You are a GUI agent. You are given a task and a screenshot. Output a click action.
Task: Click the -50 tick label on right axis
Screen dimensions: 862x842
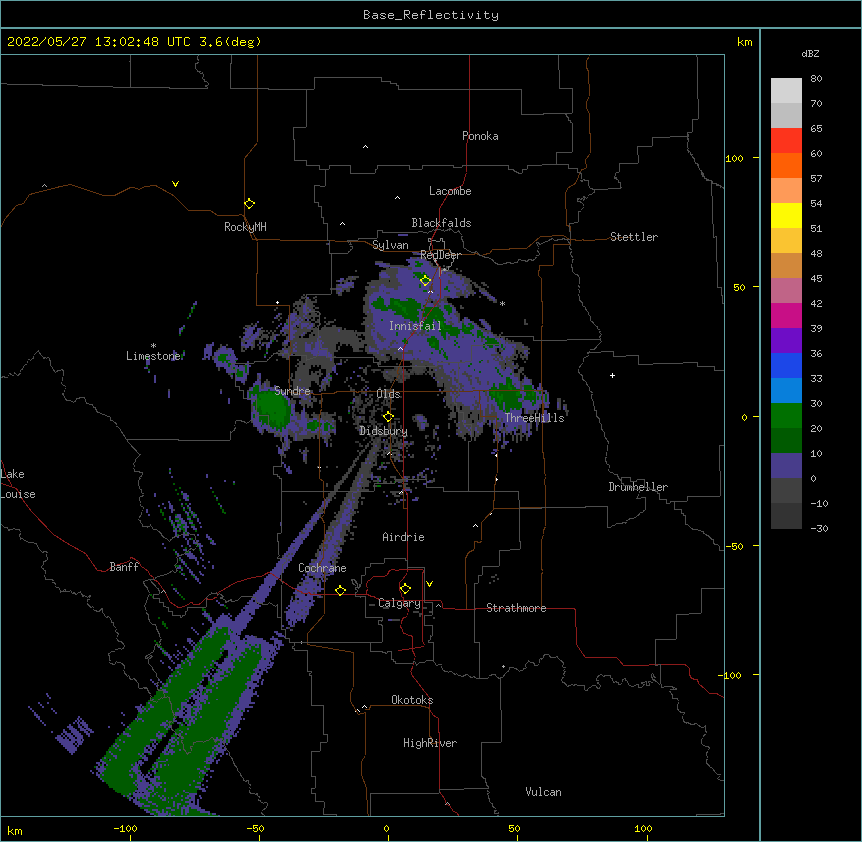point(734,546)
